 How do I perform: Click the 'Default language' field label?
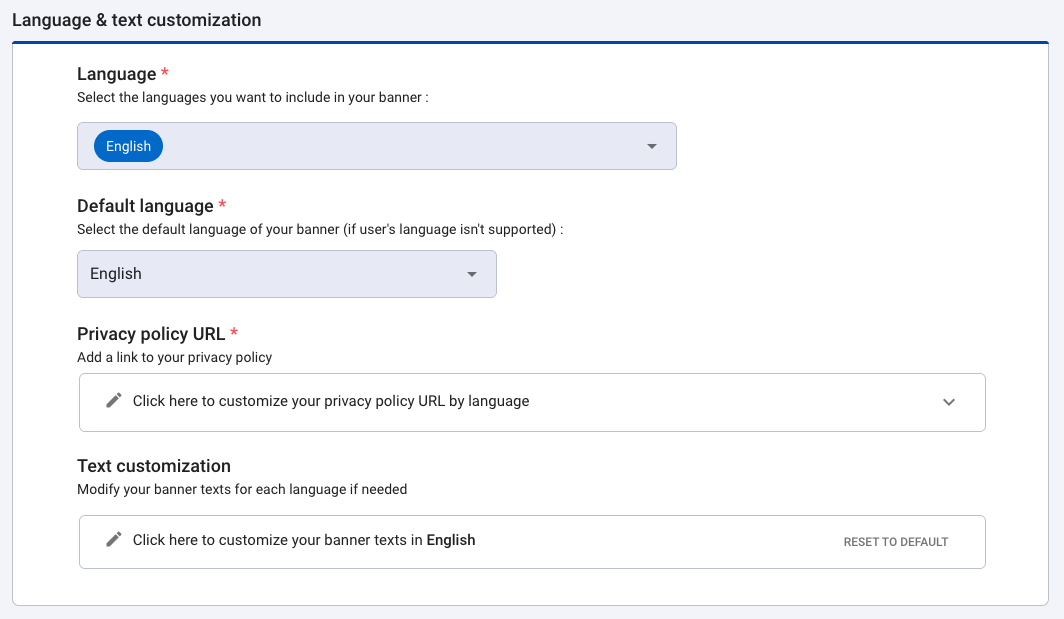click(145, 206)
